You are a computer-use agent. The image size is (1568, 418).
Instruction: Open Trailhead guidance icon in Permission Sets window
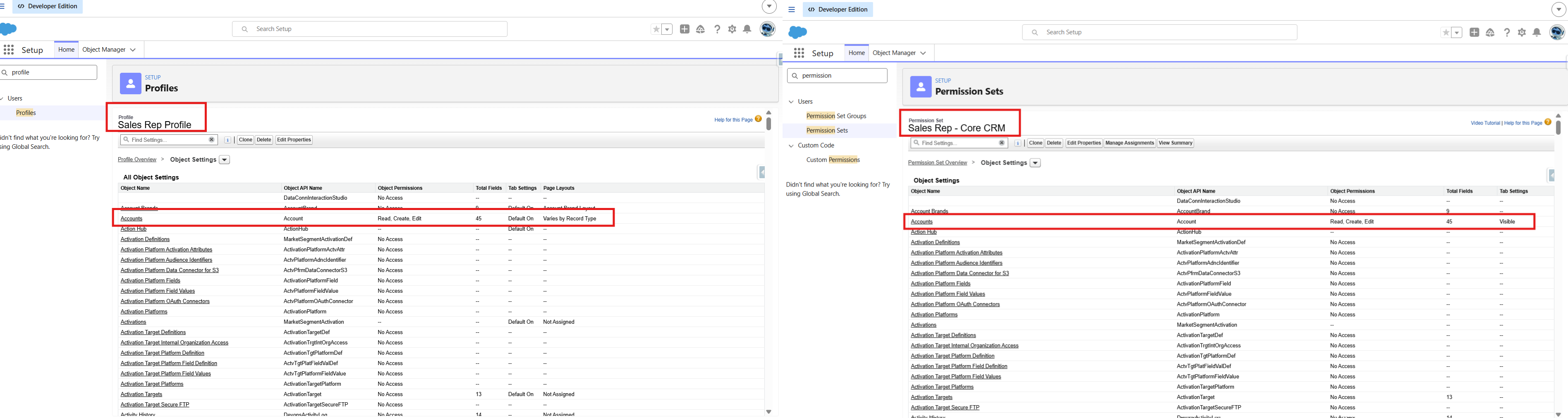(x=1490, y=33)
